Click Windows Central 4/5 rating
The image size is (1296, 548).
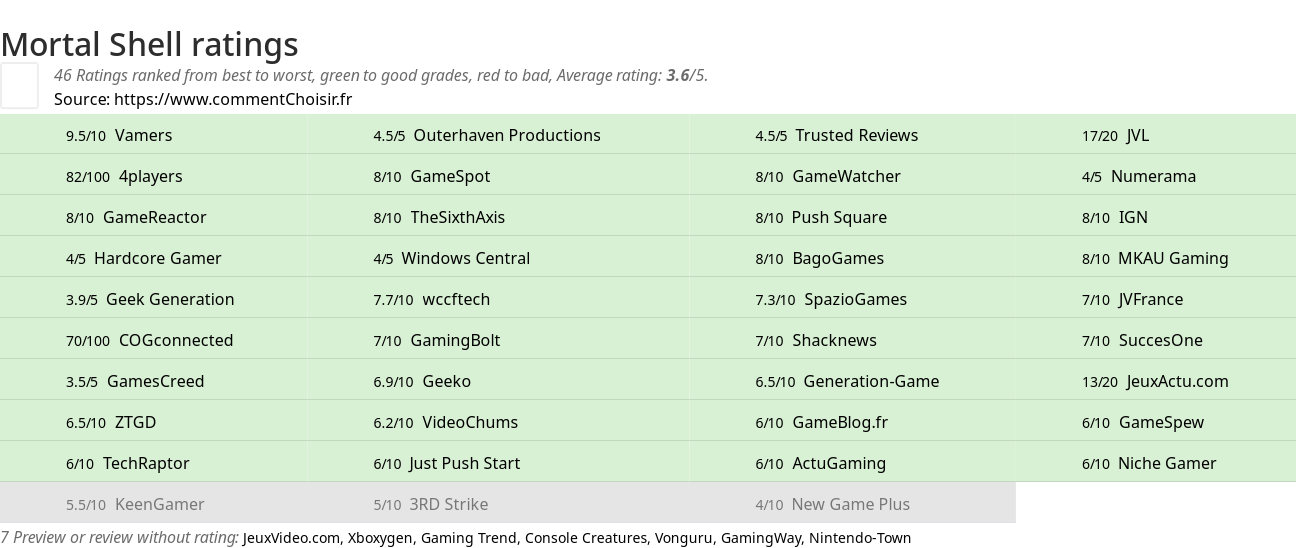(x=452, y=258)
